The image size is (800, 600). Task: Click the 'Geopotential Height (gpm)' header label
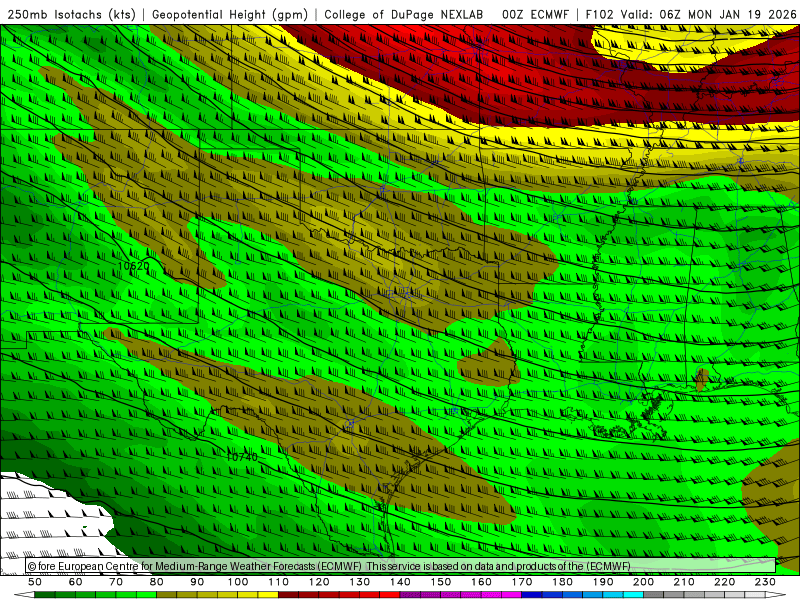(x=230, y=14)
